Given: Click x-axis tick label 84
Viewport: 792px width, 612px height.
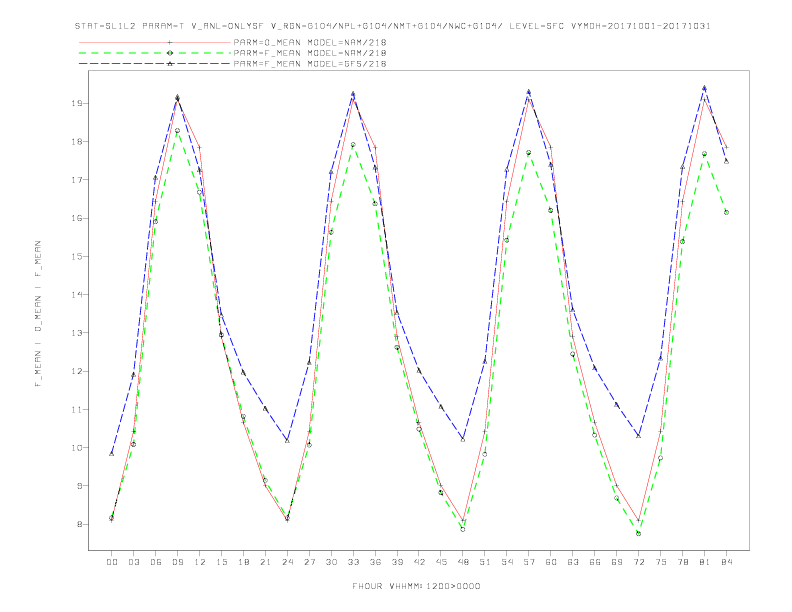Looking at the screenshot, I should [x=726, y=562].
